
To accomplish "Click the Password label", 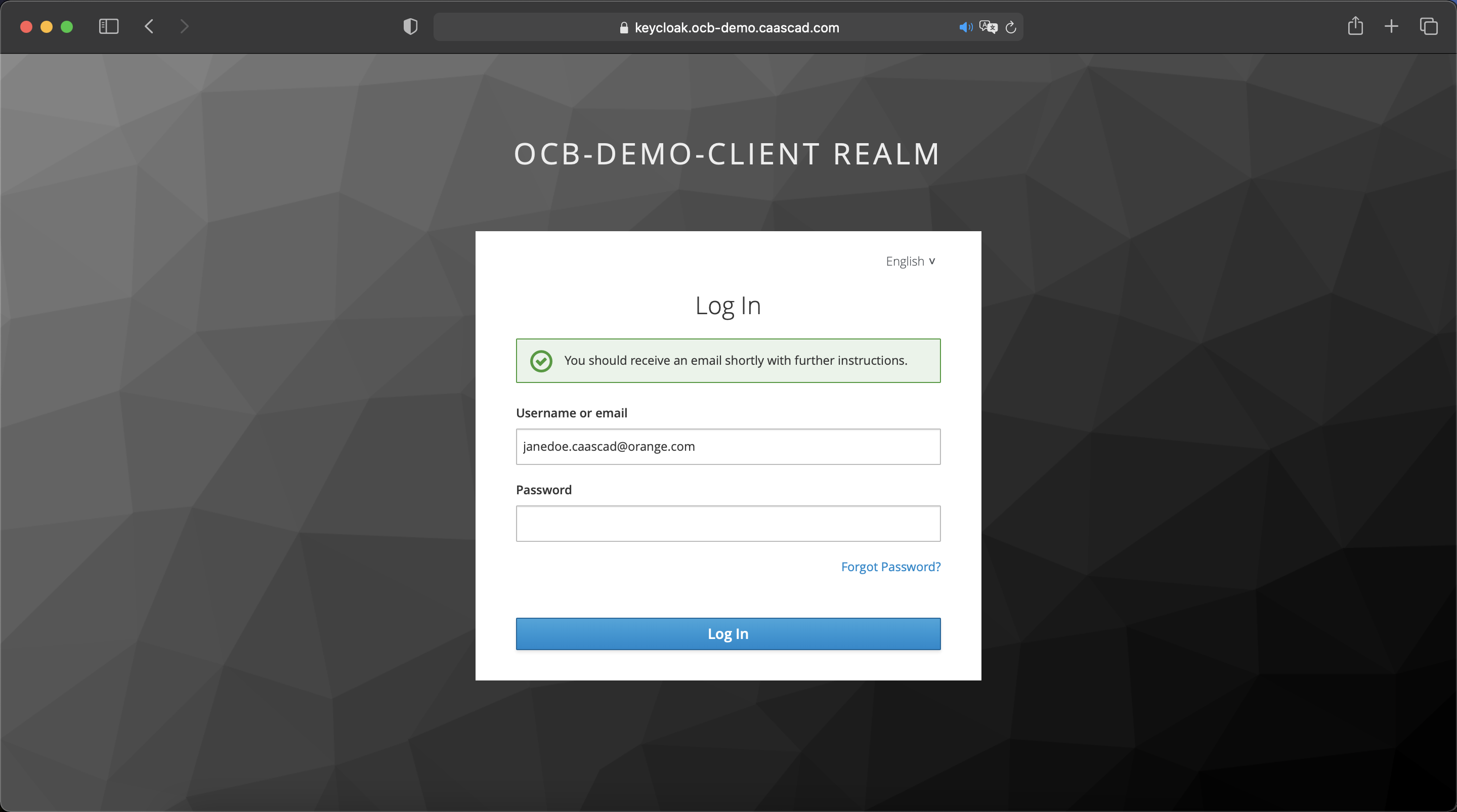I will [x=543, y=490].
